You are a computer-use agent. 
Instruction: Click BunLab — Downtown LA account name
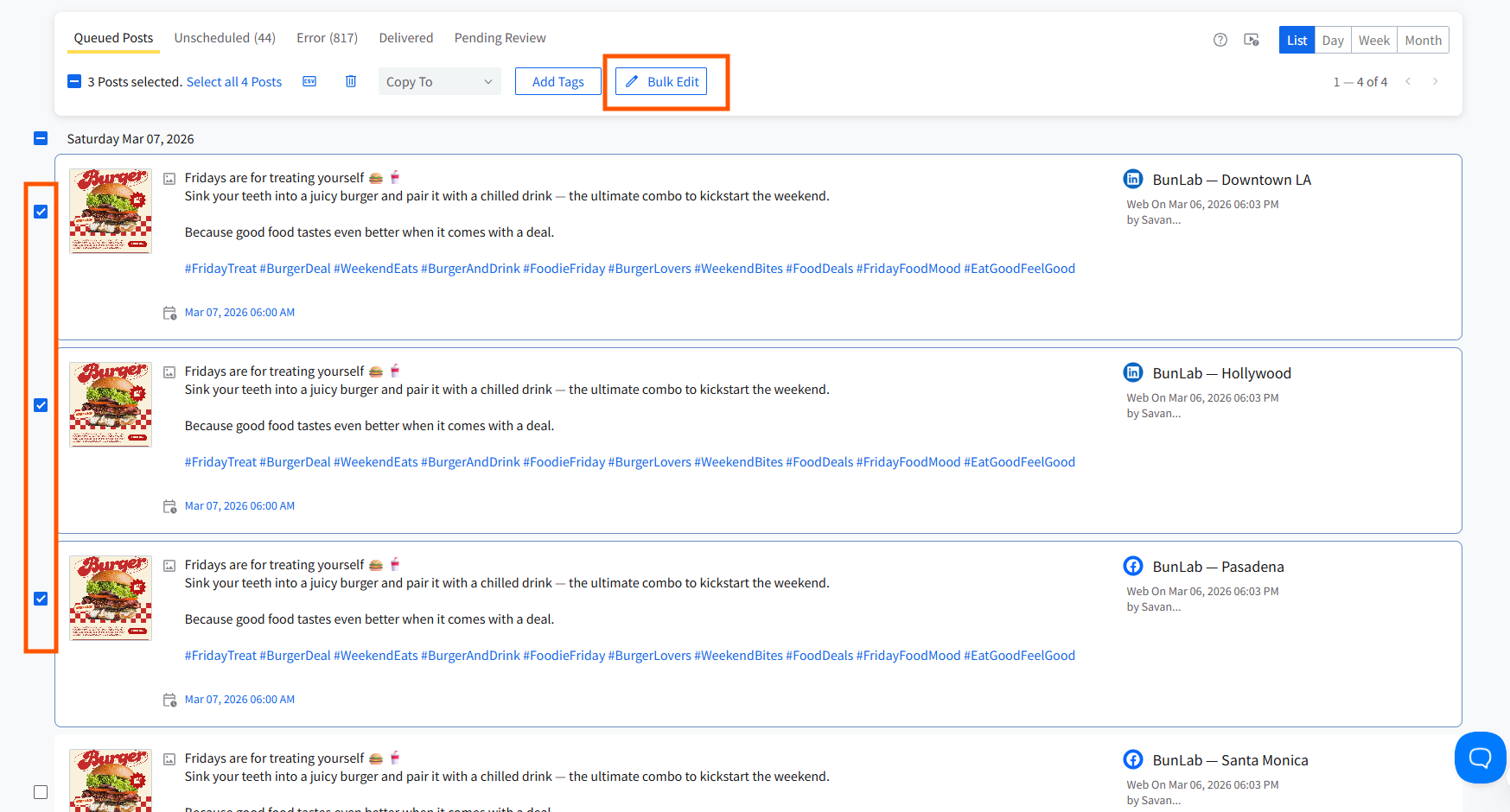pyautogui.click(x=1232, y=180)
